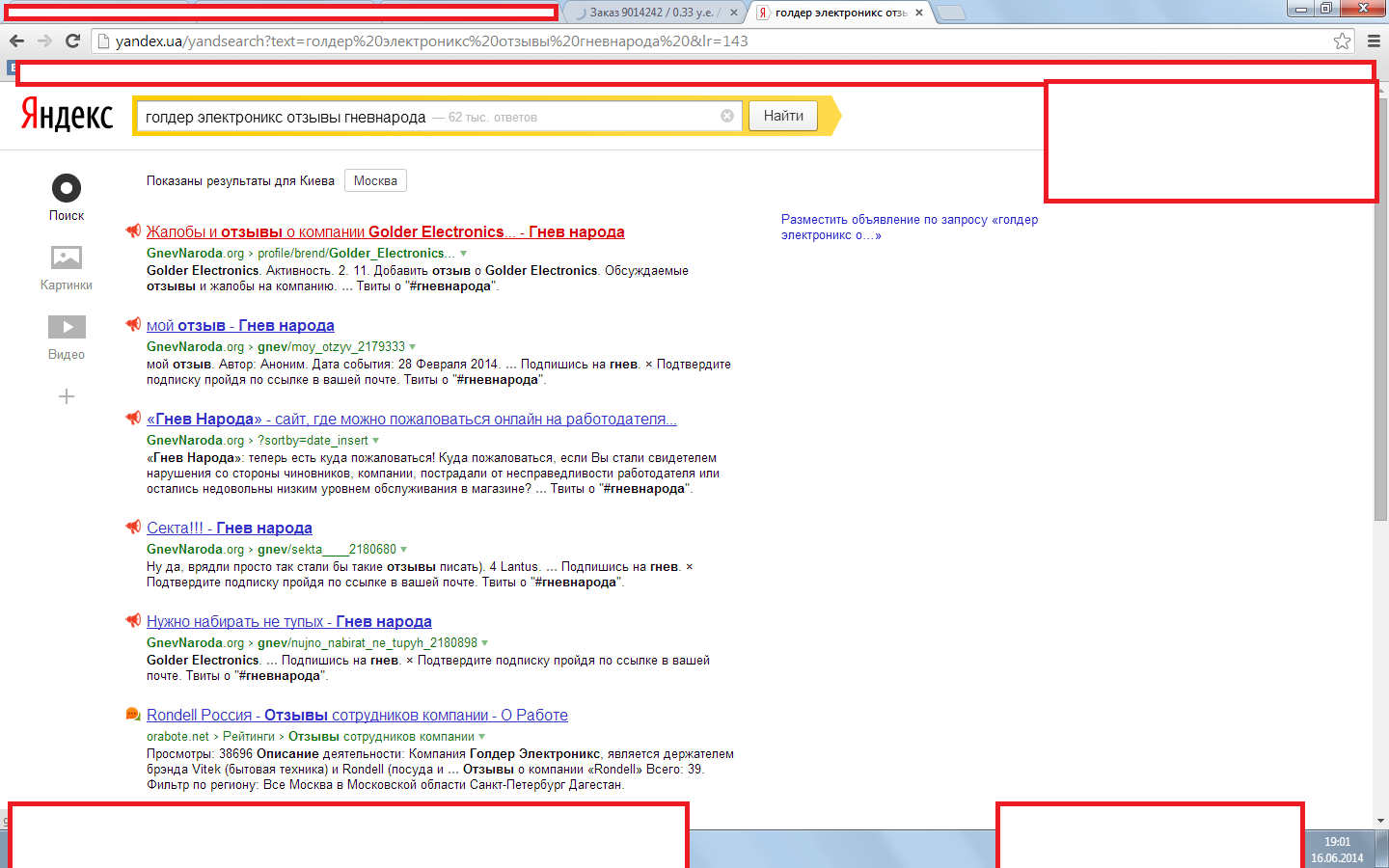Click the Рейтинги breadcrumb under Rondell result
This screenshot has width=1389, height=868.
point(249,737)
